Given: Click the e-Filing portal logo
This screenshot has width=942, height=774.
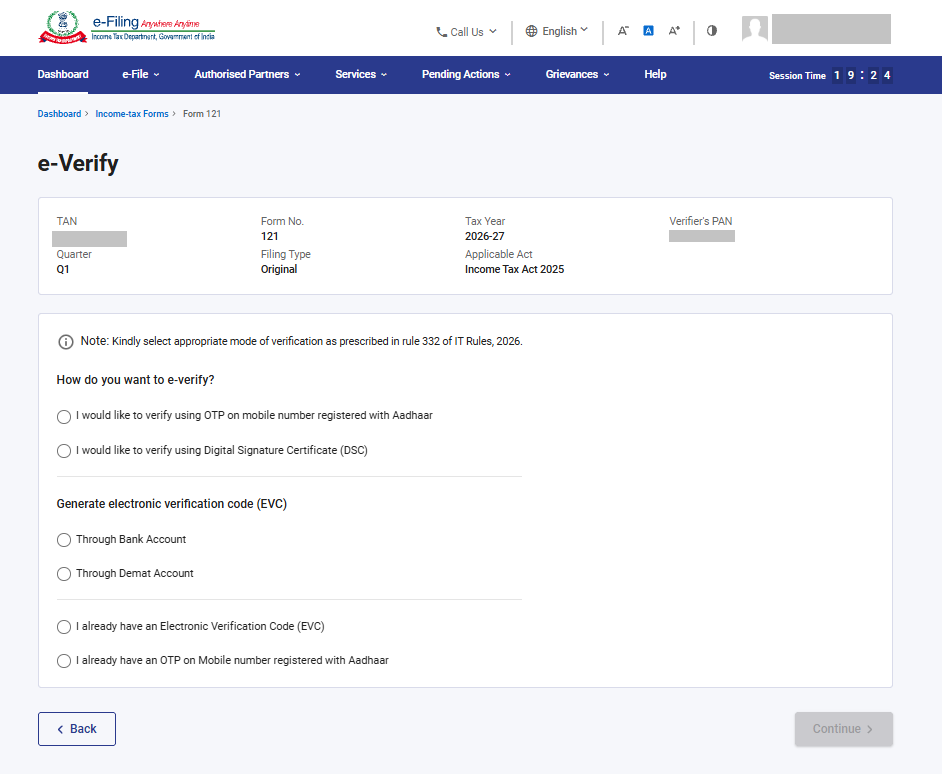Looking at the screenshot, I should pyautogui.click(x=127, y=28).
